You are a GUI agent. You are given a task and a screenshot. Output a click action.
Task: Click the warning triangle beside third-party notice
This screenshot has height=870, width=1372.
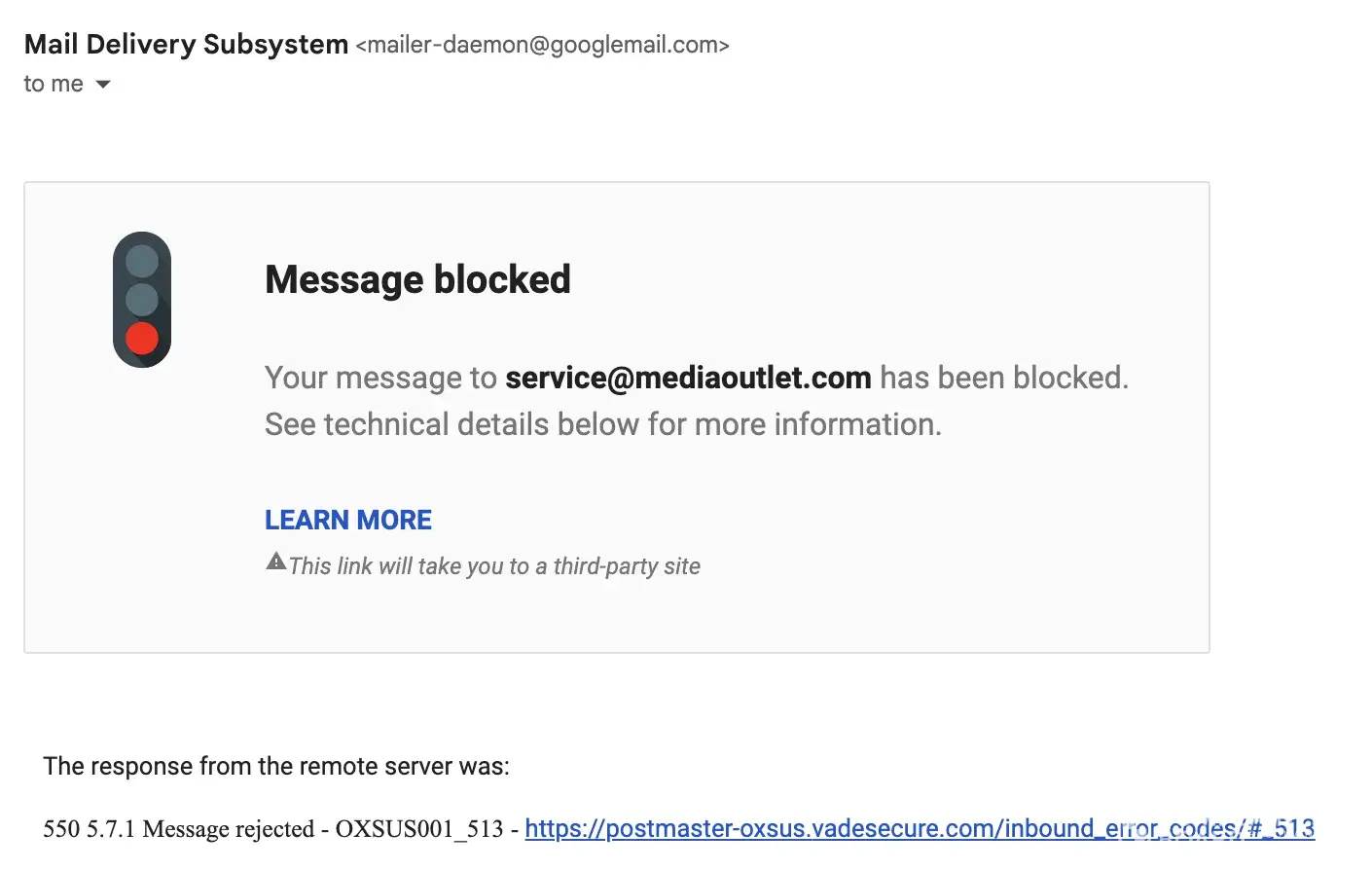tap(275, 562)
